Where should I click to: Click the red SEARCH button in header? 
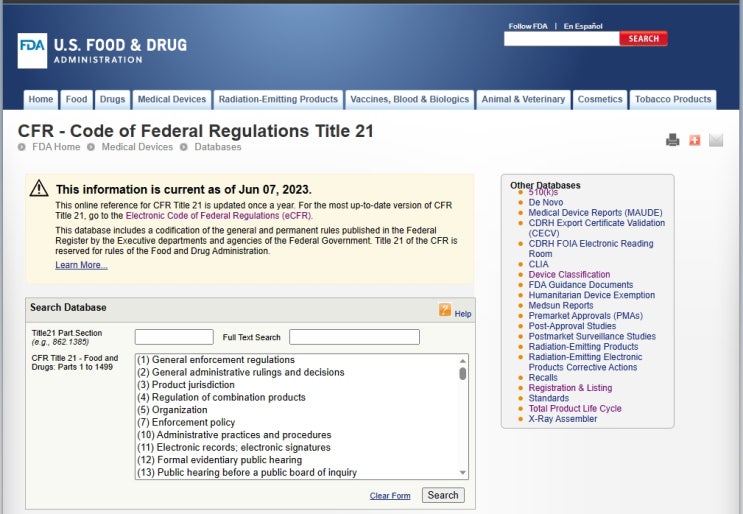tap(643, 39)
